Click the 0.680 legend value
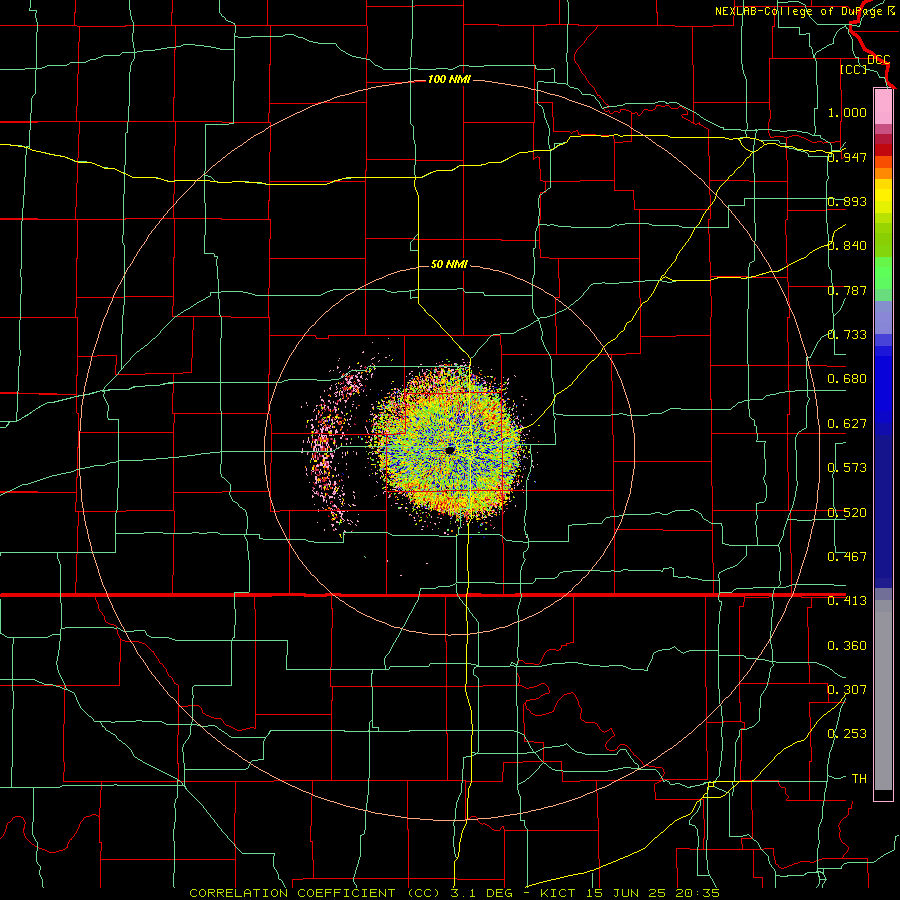The width and height of the screenshot is (900, 900). point(847,379)
